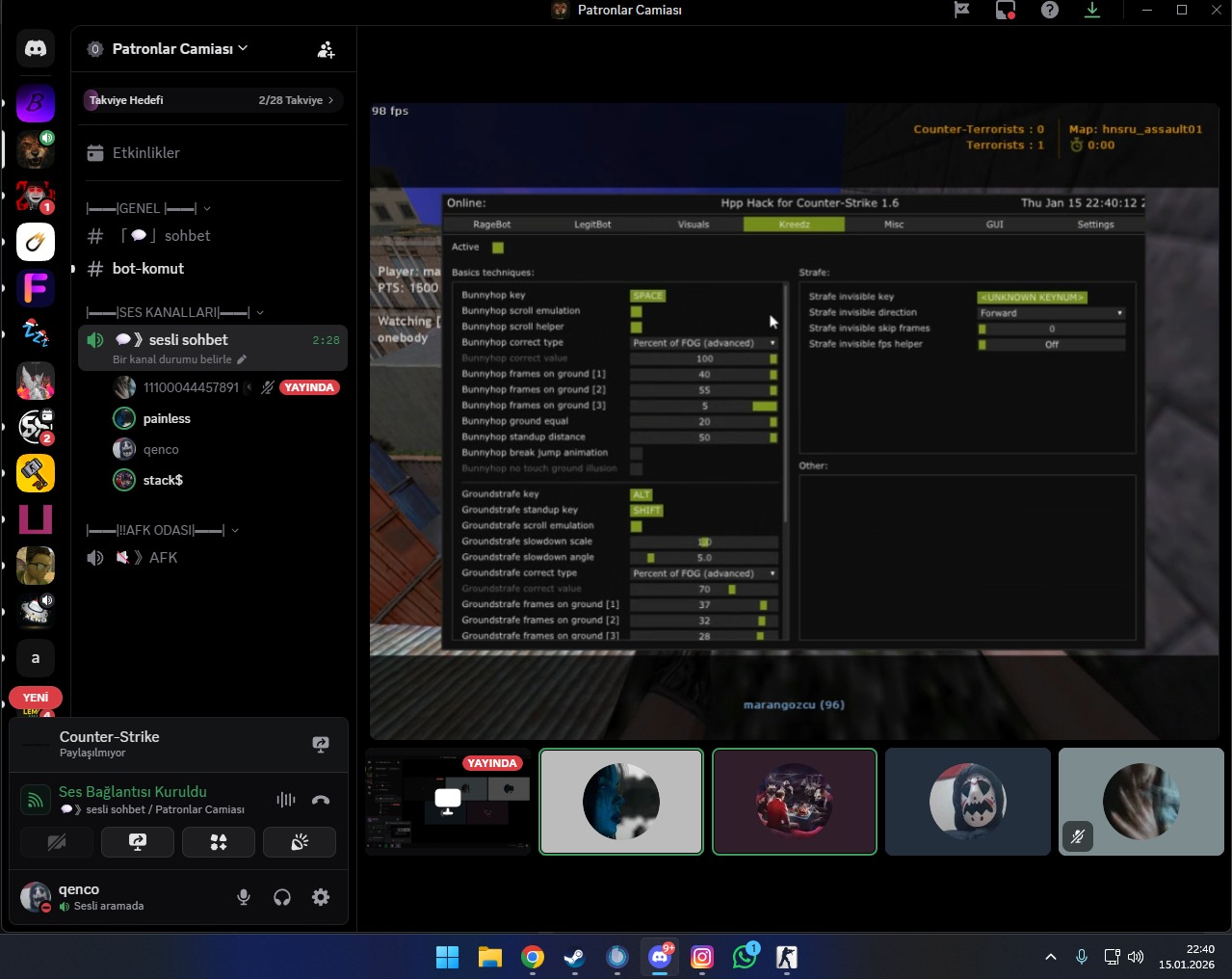
Task: Click the green download update icon
Action: click(1092, 10)
